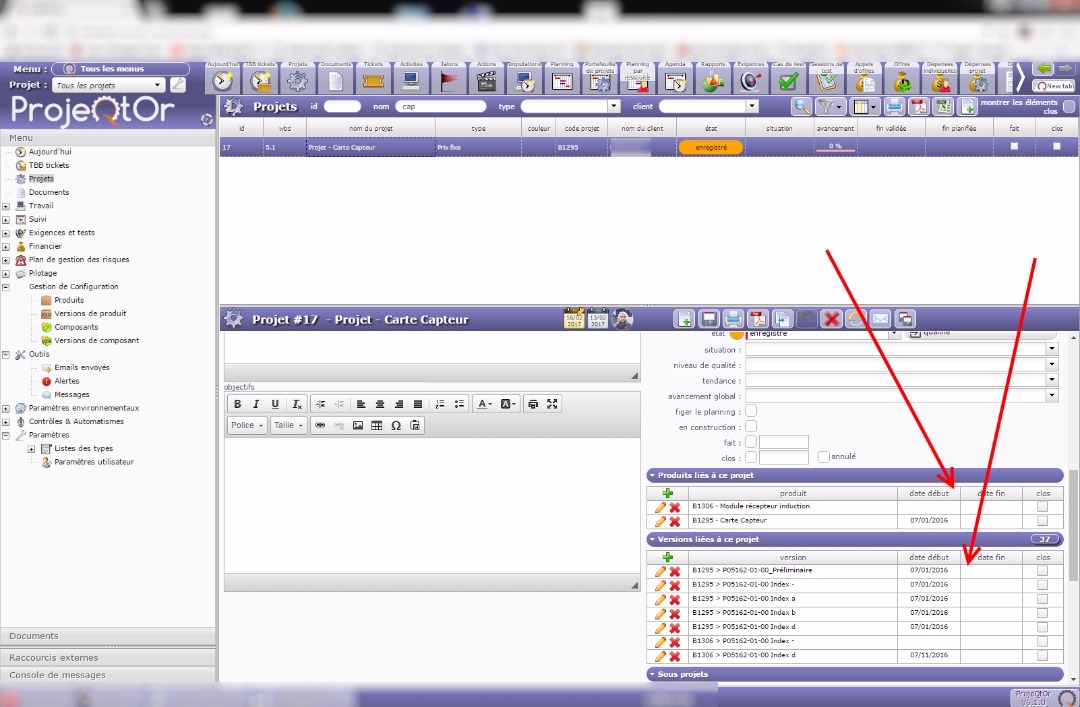
Task: Toggle clos checkbox in project list row 17
Action: (1057, 147)
